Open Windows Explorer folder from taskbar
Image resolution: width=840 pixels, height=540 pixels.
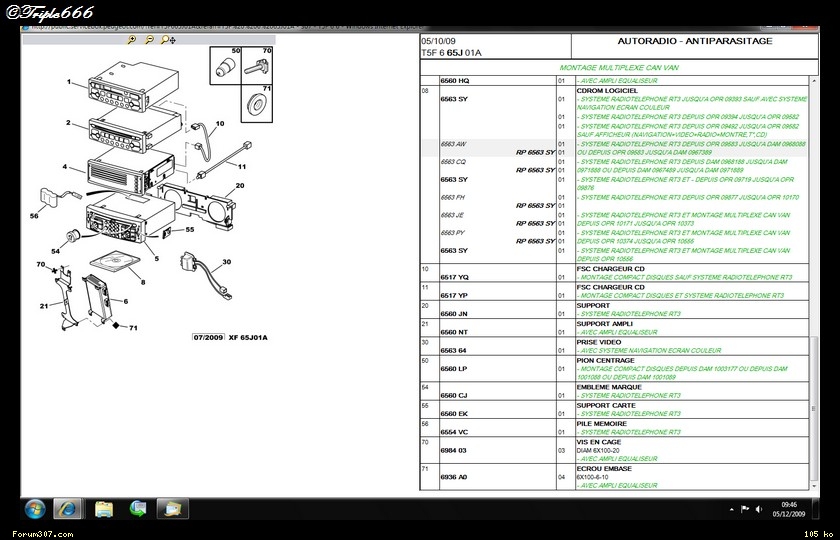[104, 508]
